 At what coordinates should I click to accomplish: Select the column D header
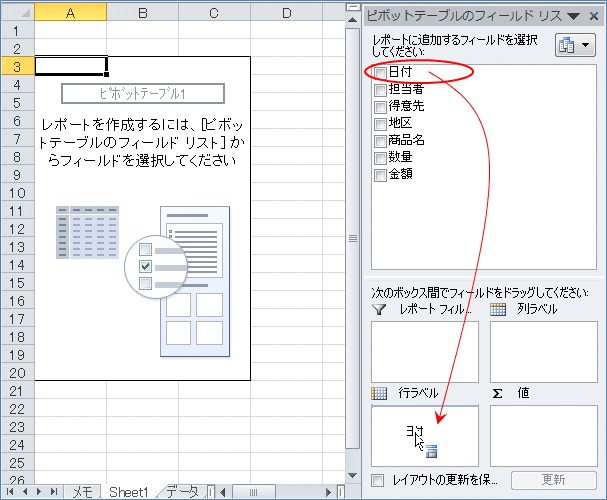pos(286,13)
